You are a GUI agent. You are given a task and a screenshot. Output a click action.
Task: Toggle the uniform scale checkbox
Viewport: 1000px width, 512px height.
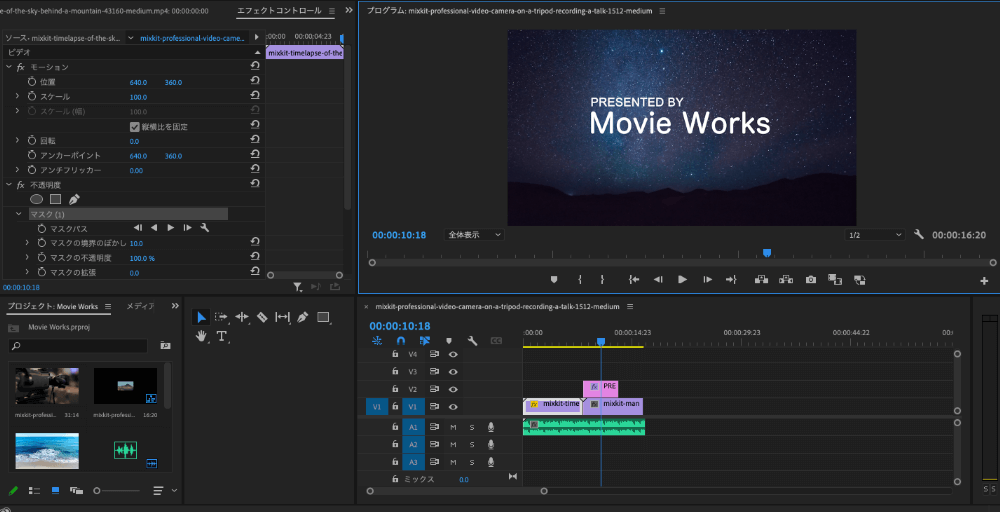[x=135, y=126]
